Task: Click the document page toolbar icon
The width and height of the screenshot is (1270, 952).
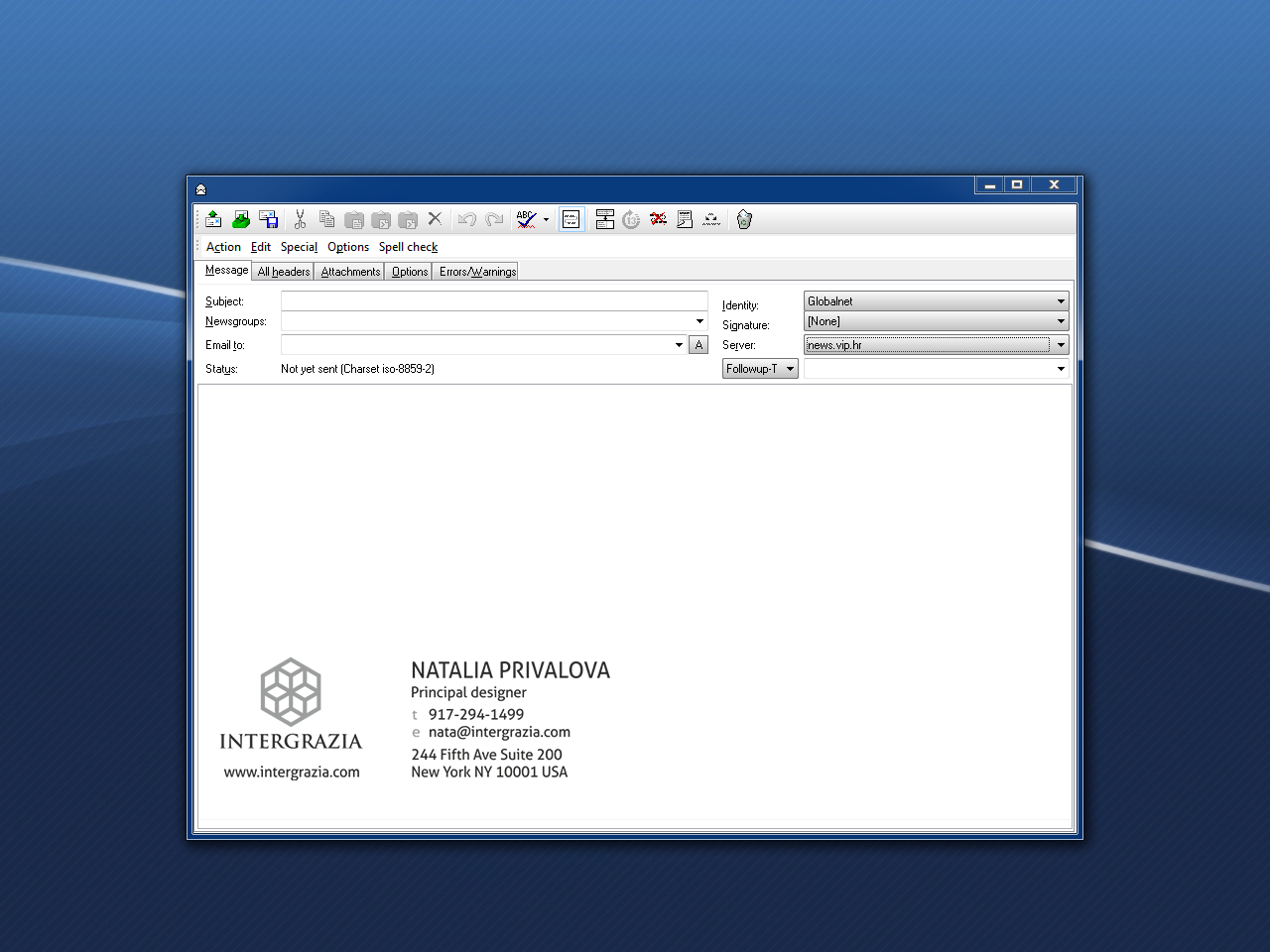Action: point(685,219)
